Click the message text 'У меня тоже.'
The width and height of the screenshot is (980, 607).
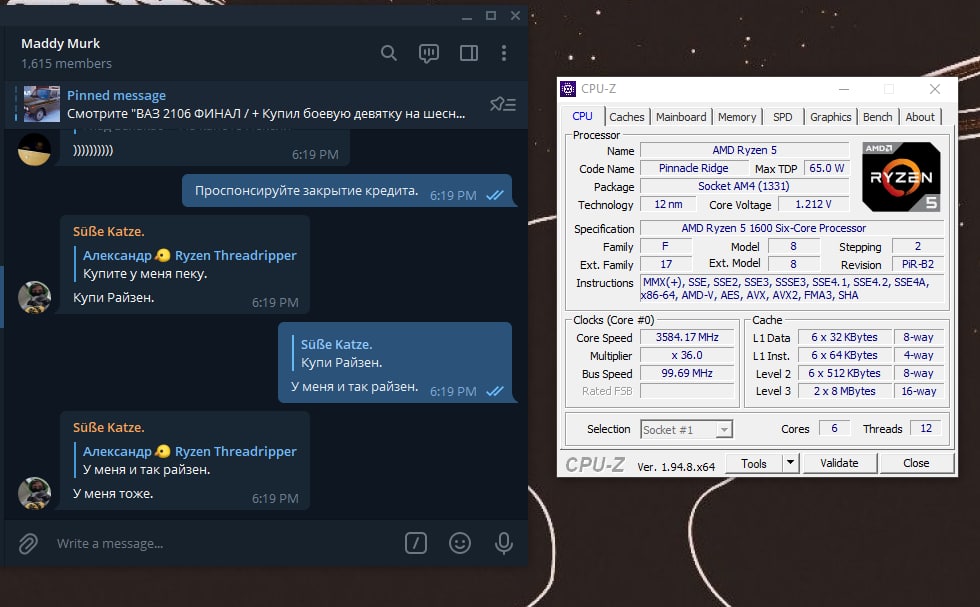[113, 493]
